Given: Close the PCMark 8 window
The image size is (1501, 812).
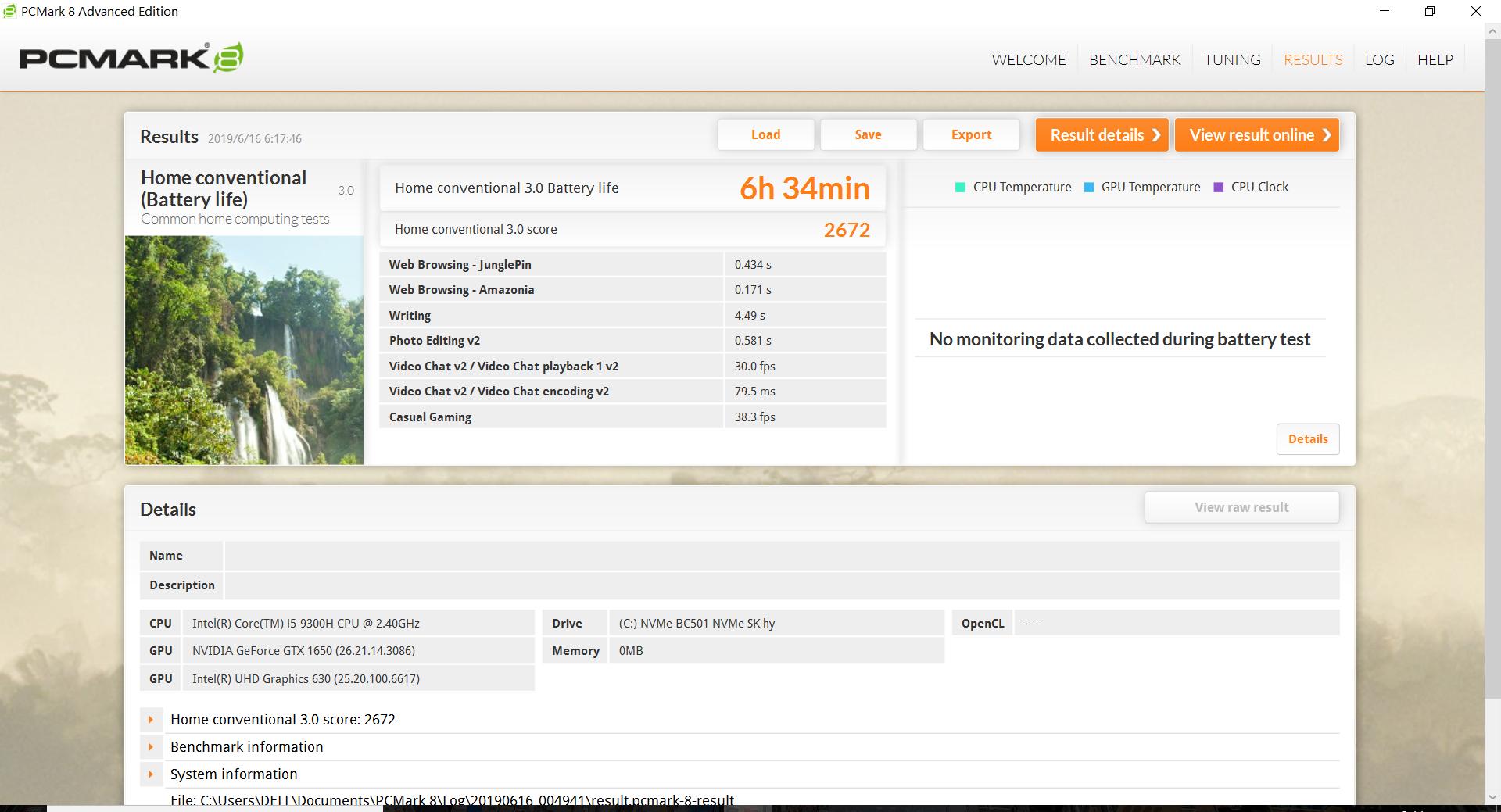Looking at the screenshot, I should click(1476, 11).
